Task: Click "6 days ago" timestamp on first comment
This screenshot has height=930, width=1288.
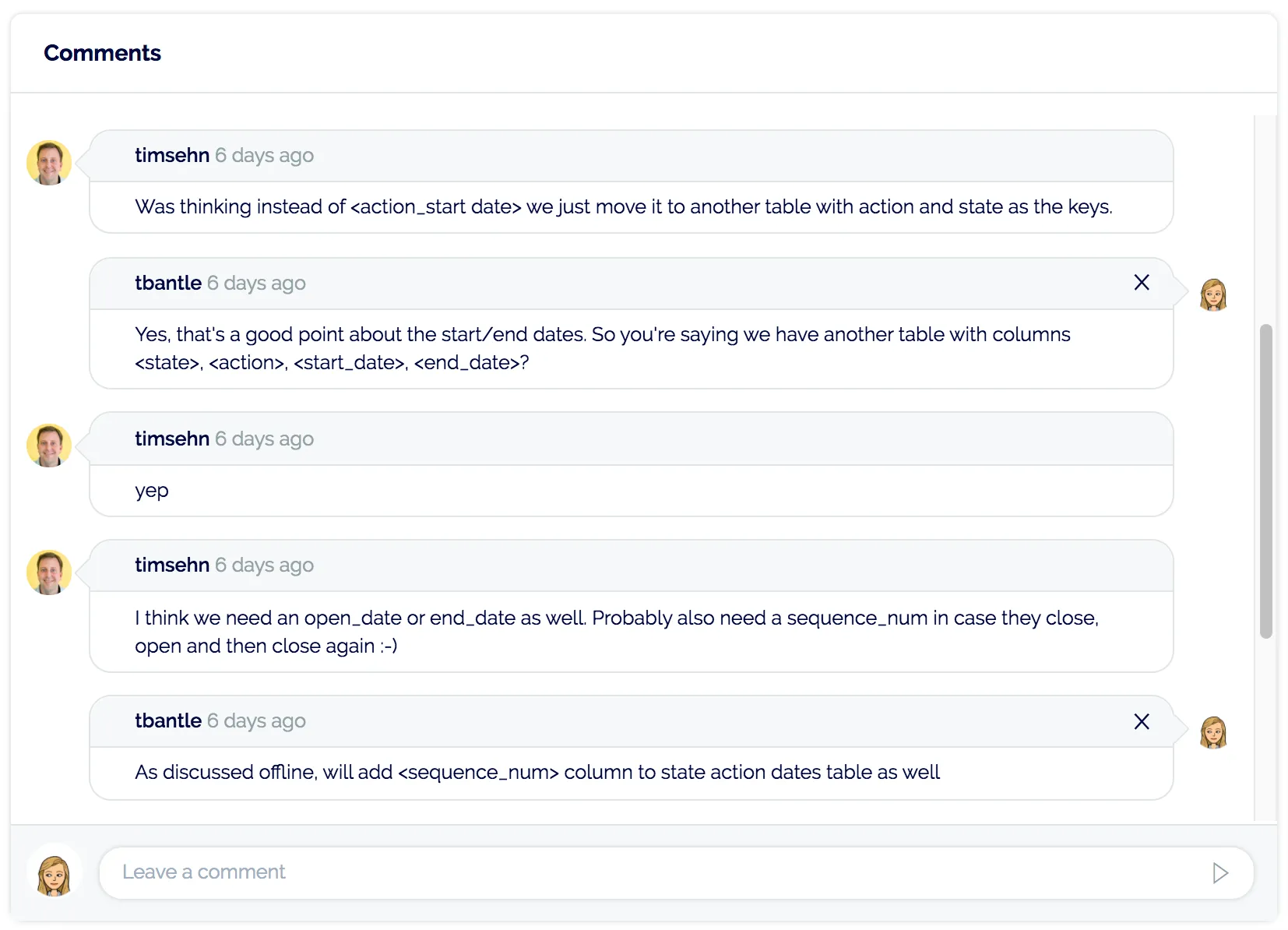Action: click(265, 156)
